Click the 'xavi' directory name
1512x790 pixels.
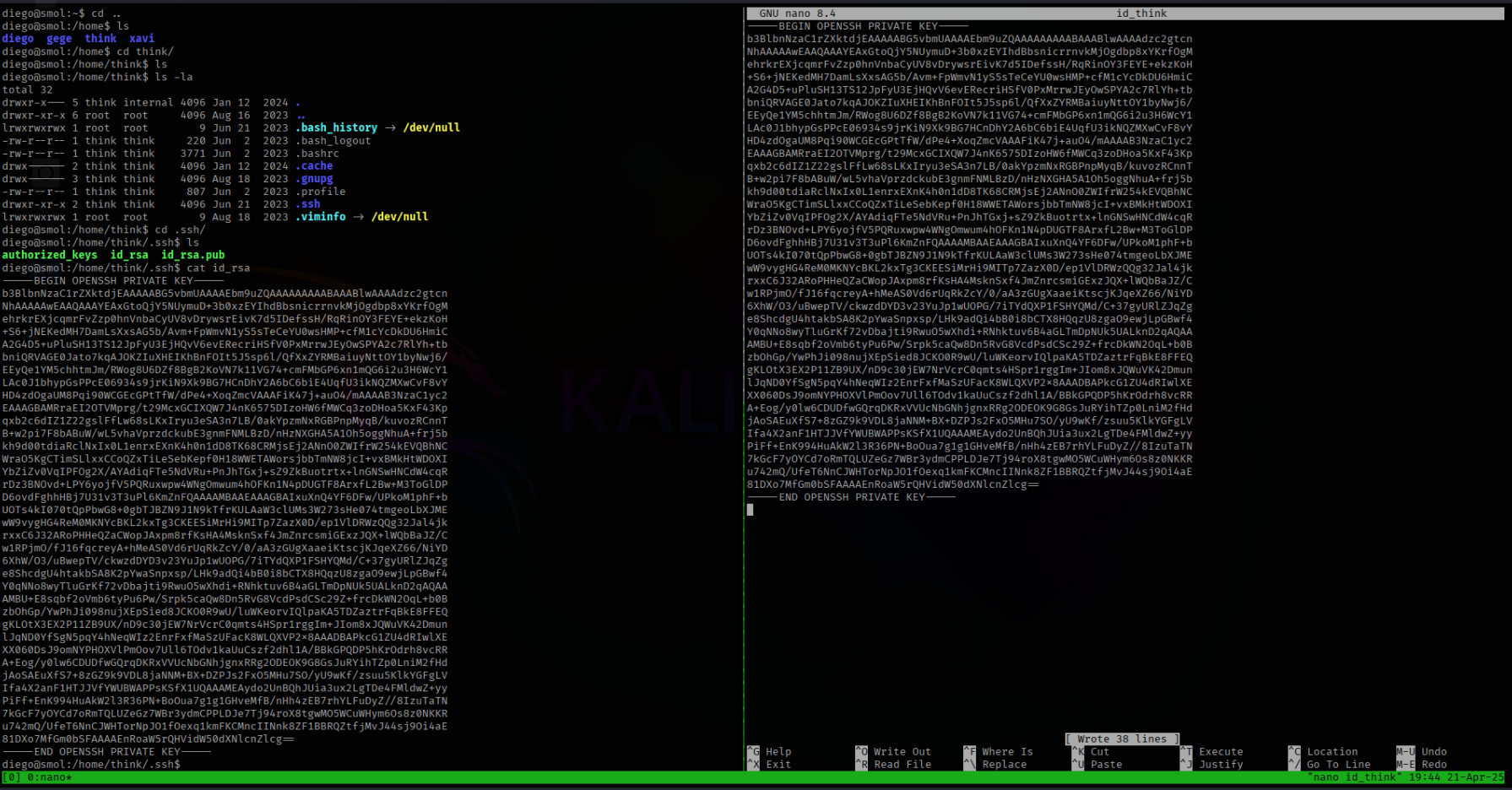coord(142,39)
